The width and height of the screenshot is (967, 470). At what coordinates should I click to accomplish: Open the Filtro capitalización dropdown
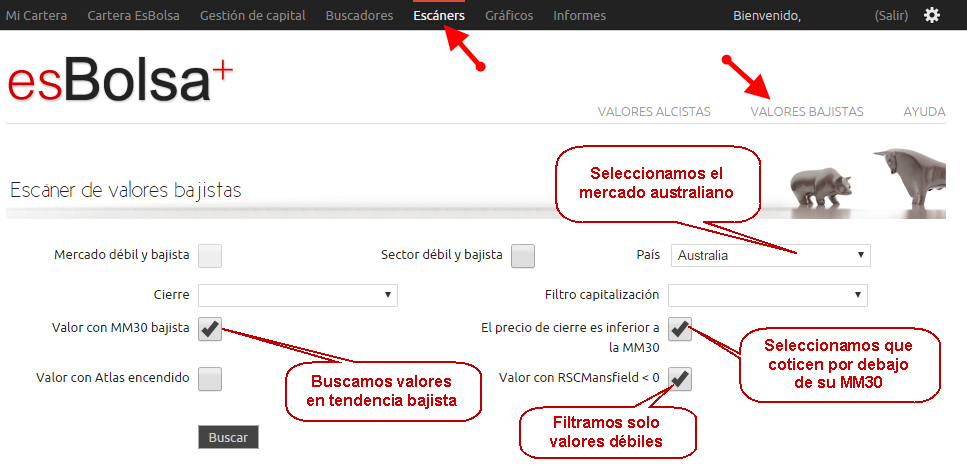[768, 295]
